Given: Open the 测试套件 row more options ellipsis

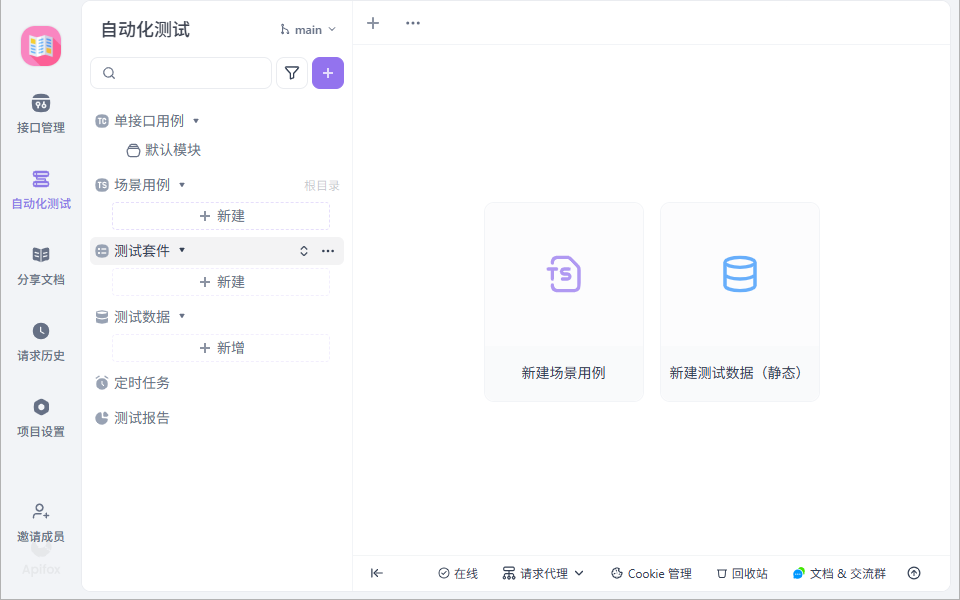Looking at the screenshot, I should click(328, 251).
